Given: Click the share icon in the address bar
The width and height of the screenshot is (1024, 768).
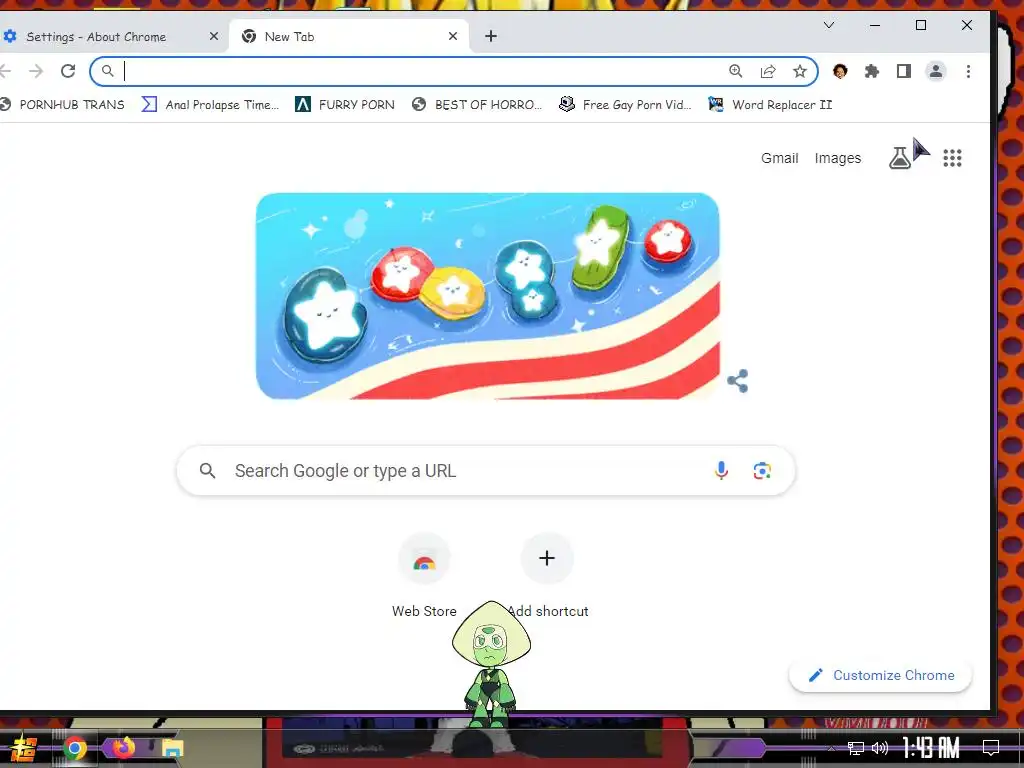Looking at the screenshot, I should pos(768,71).
